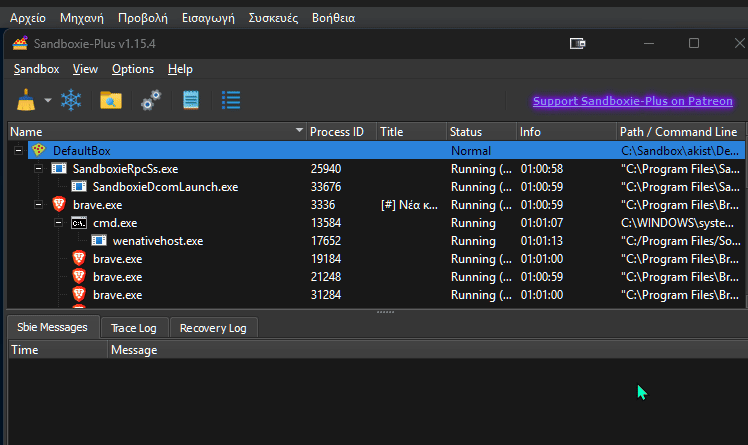
Task: Switch to the Trace Log tab
Action: click(x=134, y=328)
